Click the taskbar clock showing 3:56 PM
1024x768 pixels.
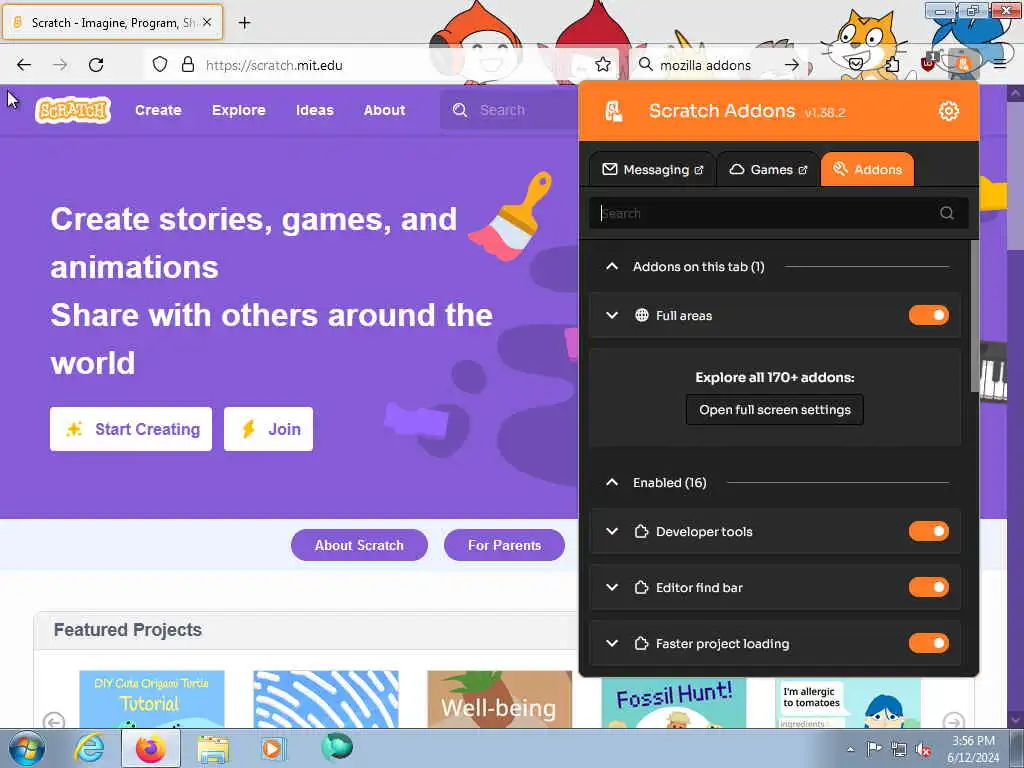[x=973, y=749]
